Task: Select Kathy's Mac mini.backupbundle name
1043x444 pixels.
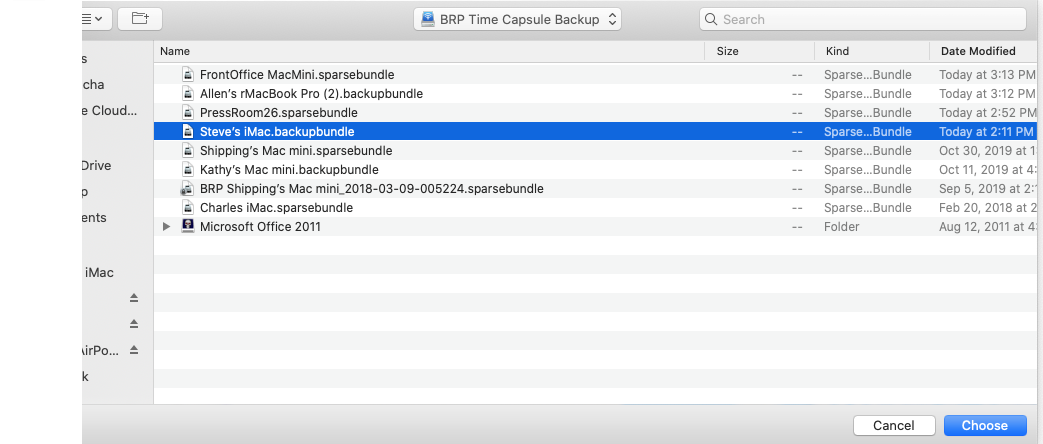Action: pyautogui.click(x=289, y=170)
